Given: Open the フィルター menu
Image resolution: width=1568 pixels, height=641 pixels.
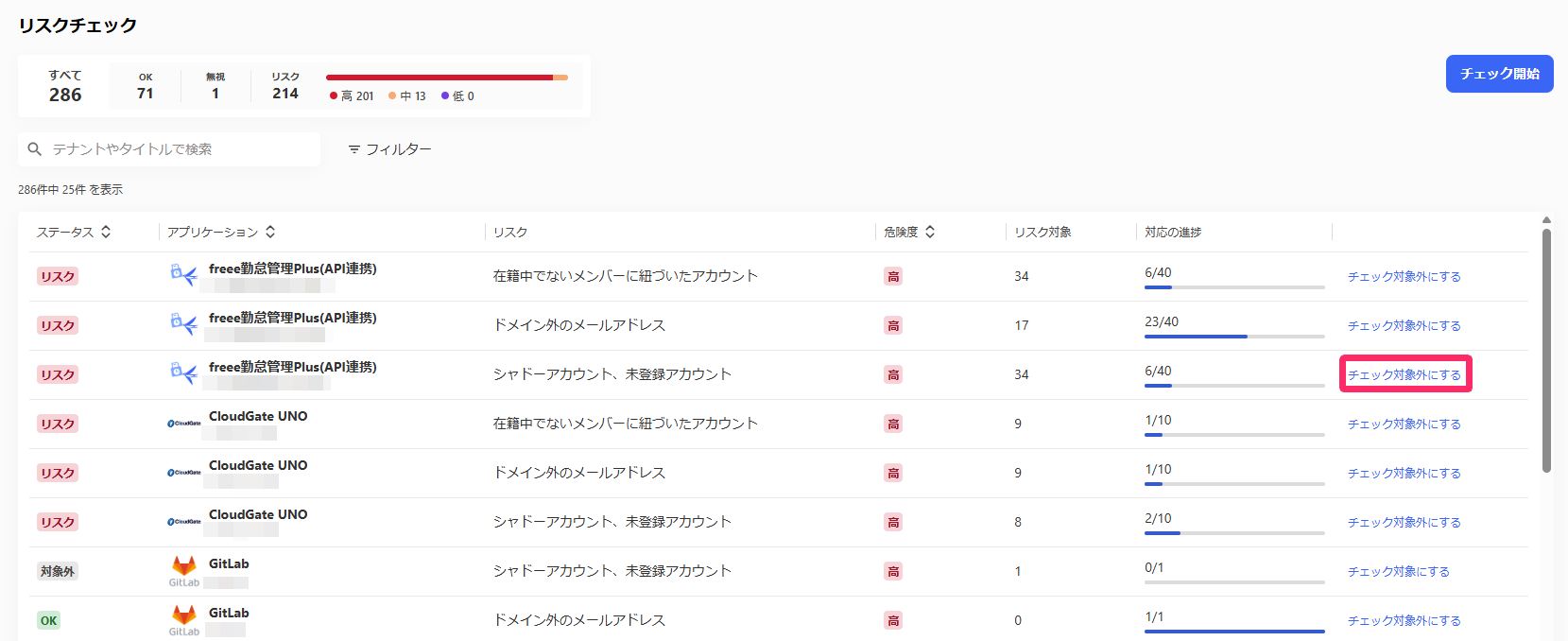Looking at the screenshot, I should 389,149.
